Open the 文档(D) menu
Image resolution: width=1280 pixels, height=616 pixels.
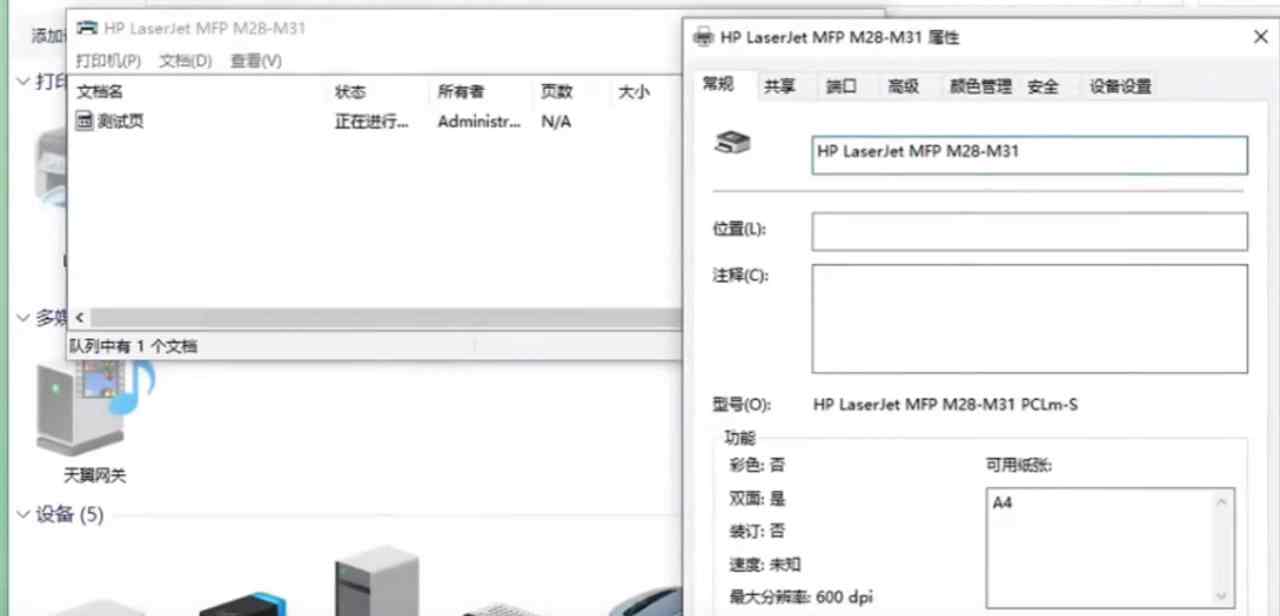(184, 60)
